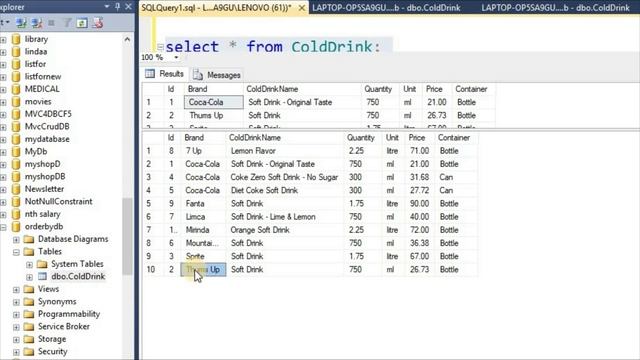Select the MEDICAL database icon

tap(16, 89)
